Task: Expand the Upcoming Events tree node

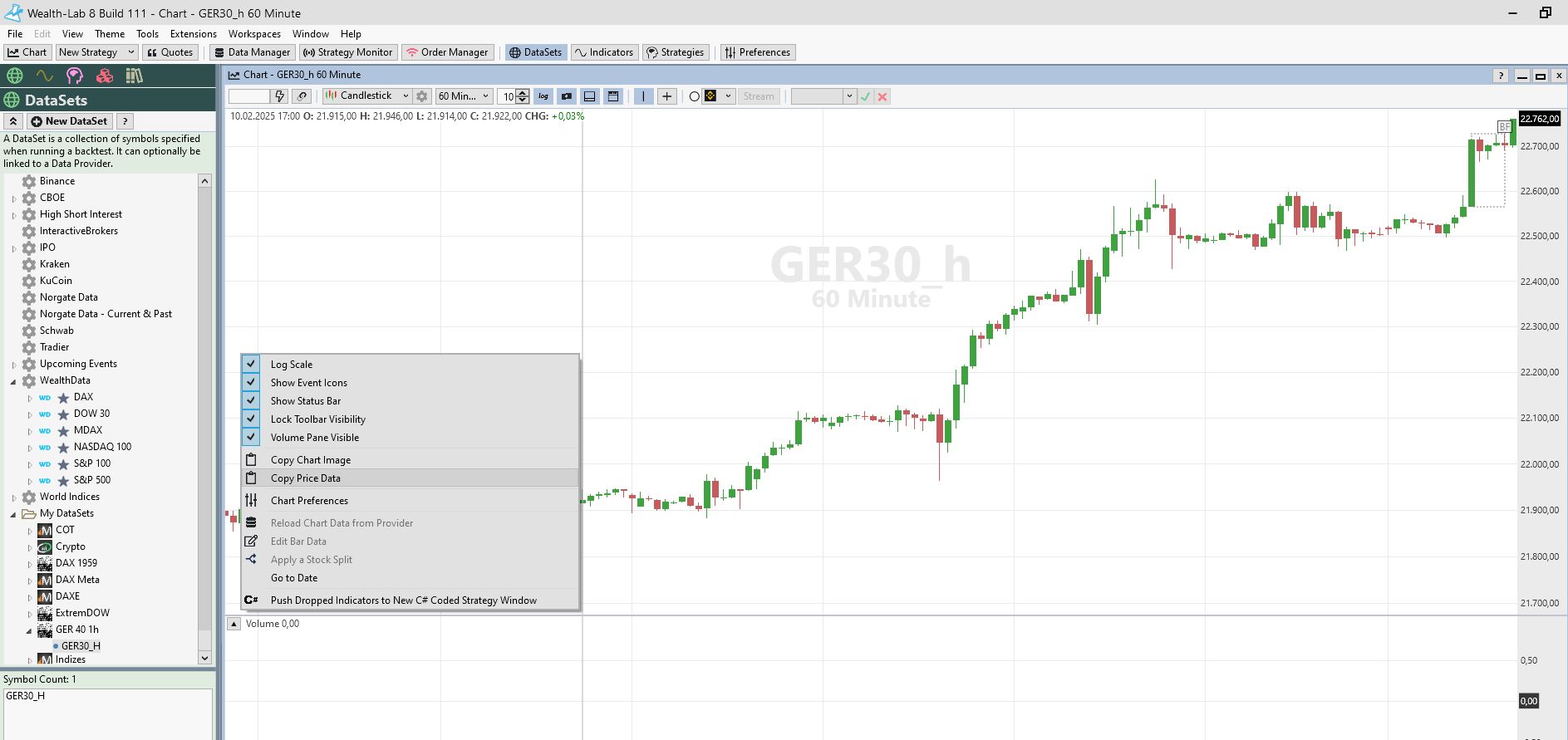Action: 14,365
